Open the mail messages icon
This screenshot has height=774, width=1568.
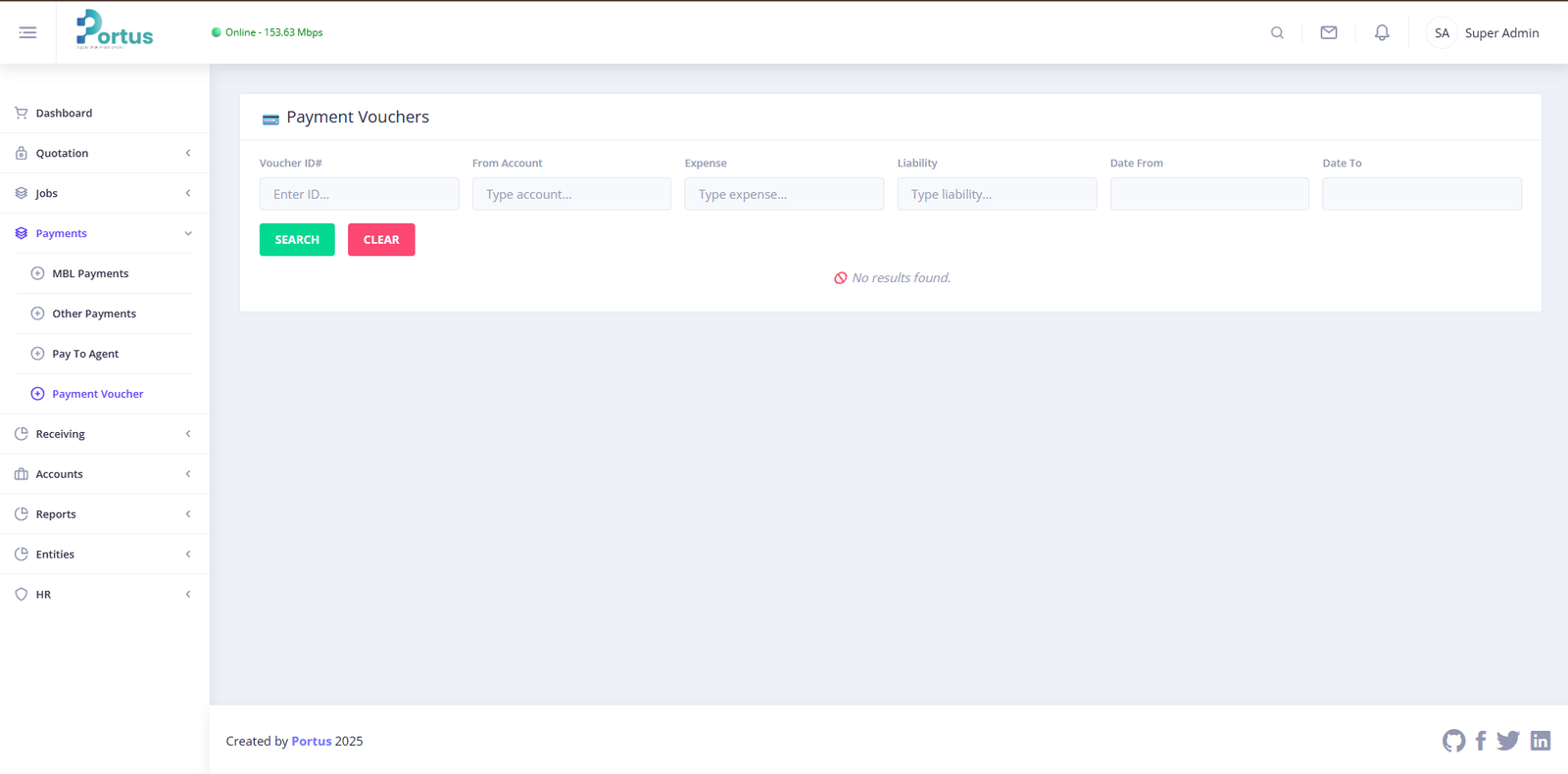click(1329, 32)
